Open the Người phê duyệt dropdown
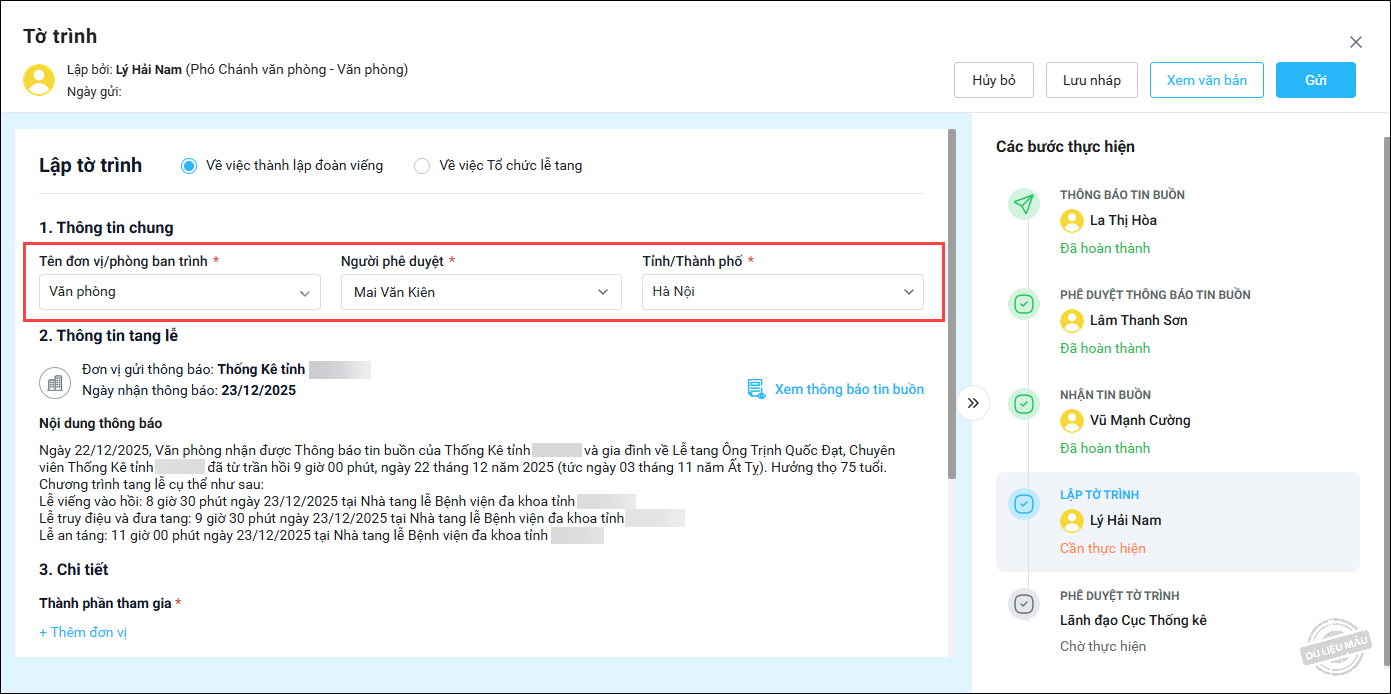This screenshot has width=1391, height=694. click(x=481, y=292)
